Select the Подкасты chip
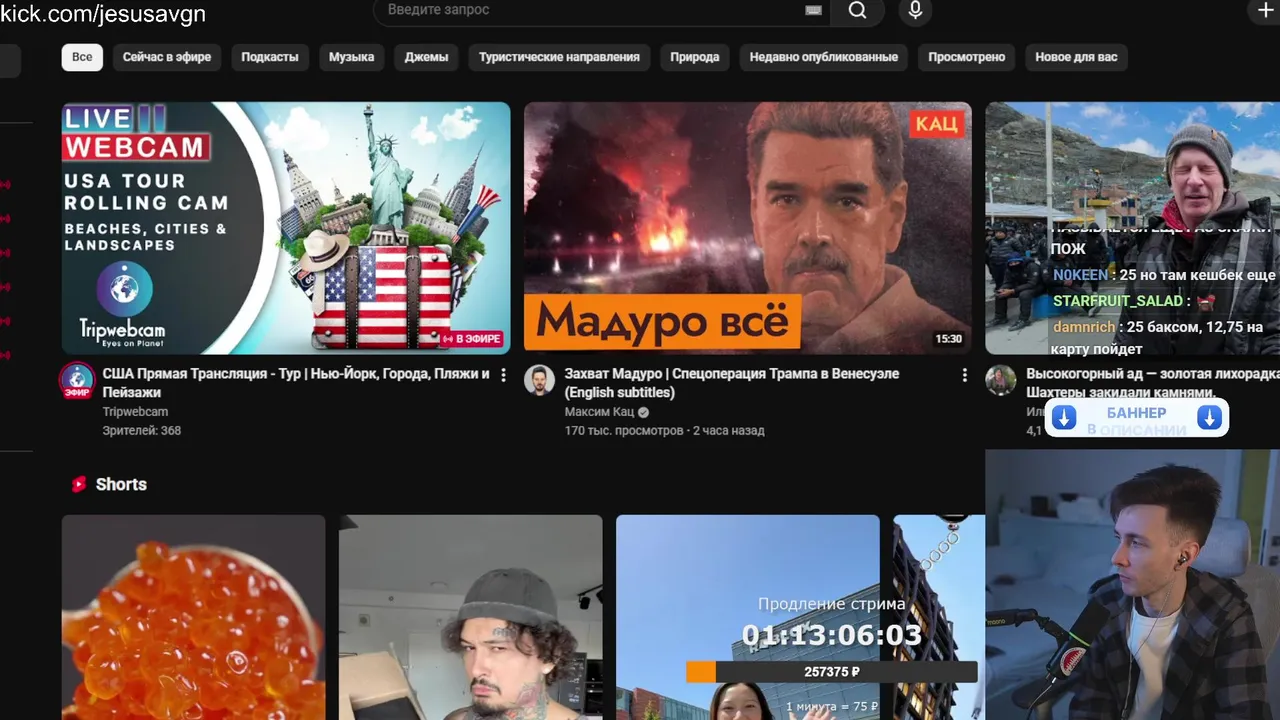 [x=270, y=57]
